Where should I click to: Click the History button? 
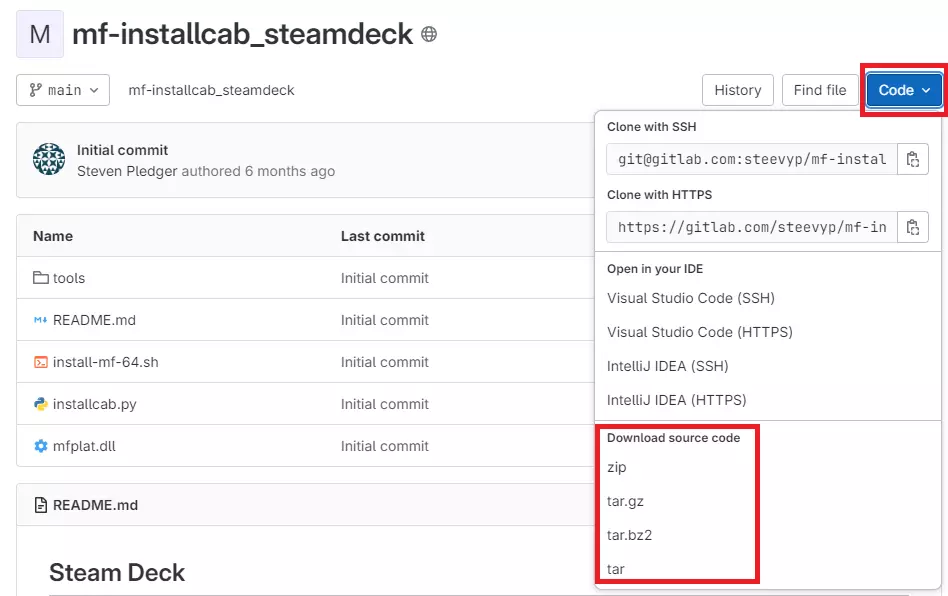pos(737,90)
